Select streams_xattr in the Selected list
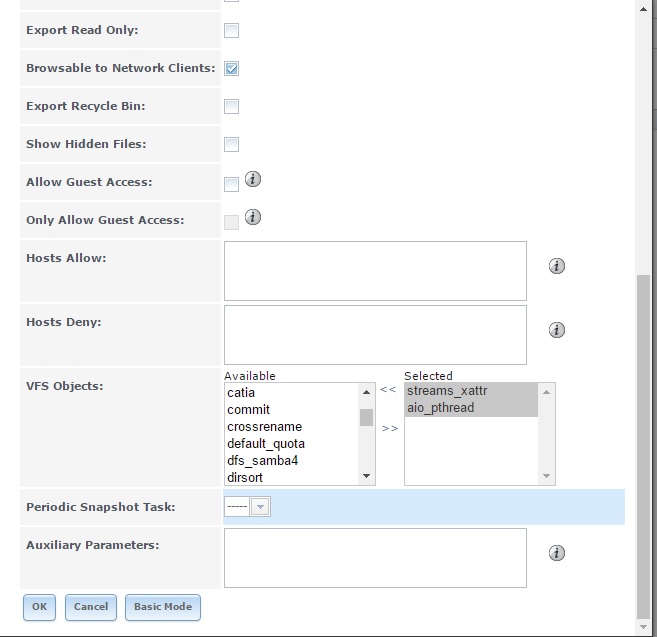The width and height of the screenshot is (657, 637). 447,391
